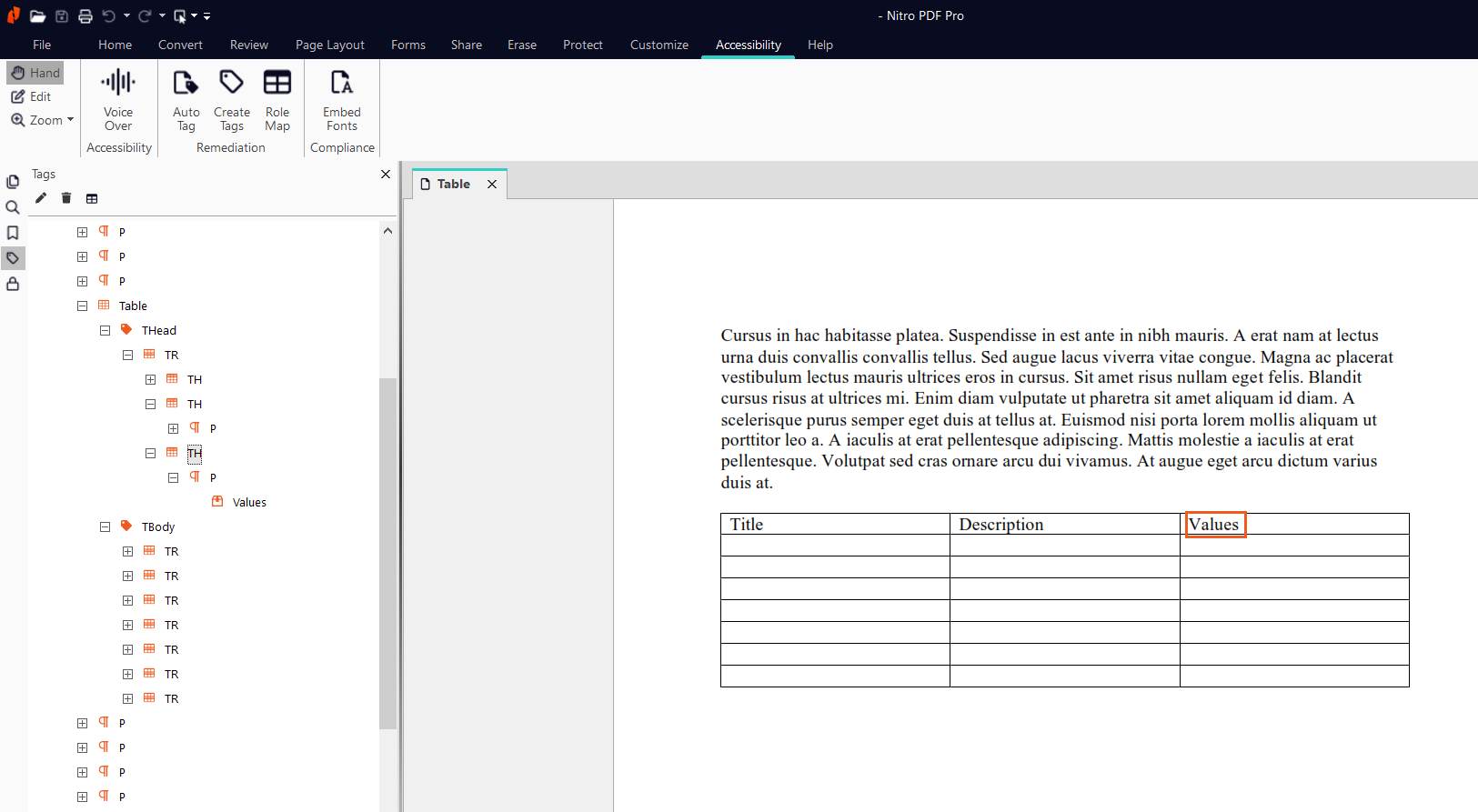The width and height of the screenshot is (1478, 812).
Task: Click the pencil edit icon in Tags panel
Action: click(41, 198)
